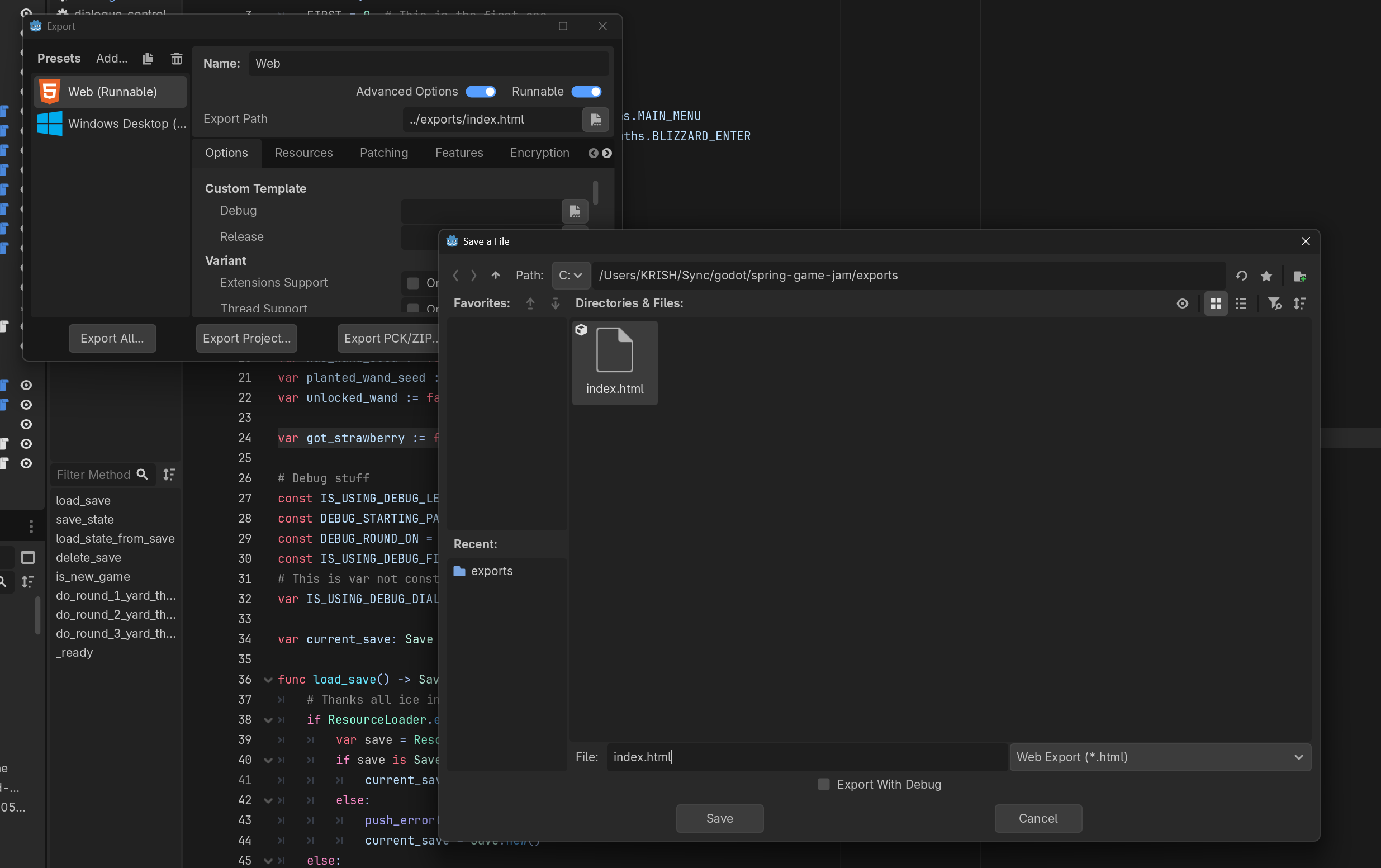
Task: Turn off the Runnable toggle
Action: click(x=586, y=92)
